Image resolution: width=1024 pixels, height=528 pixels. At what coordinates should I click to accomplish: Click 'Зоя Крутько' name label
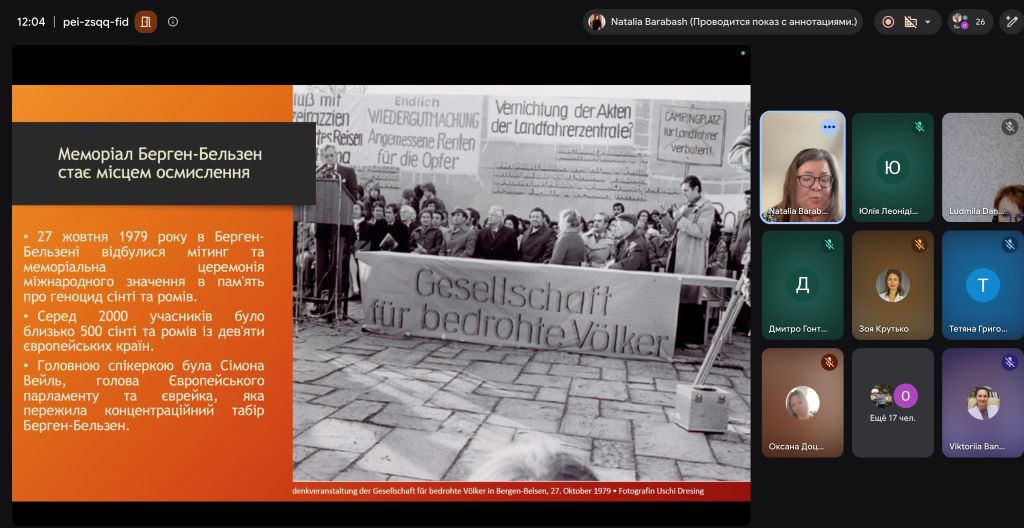[884, 329]
